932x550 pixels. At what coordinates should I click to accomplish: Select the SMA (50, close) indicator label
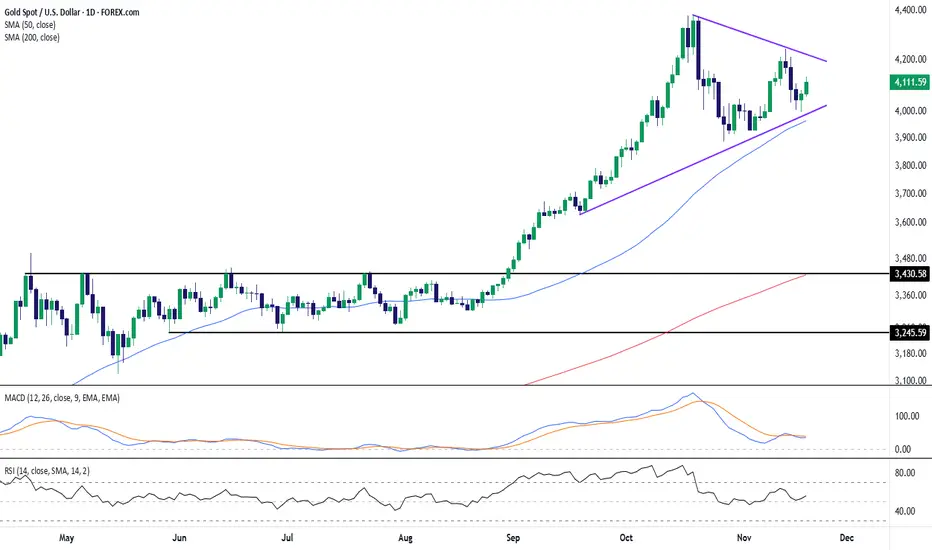tap(36, 23)
